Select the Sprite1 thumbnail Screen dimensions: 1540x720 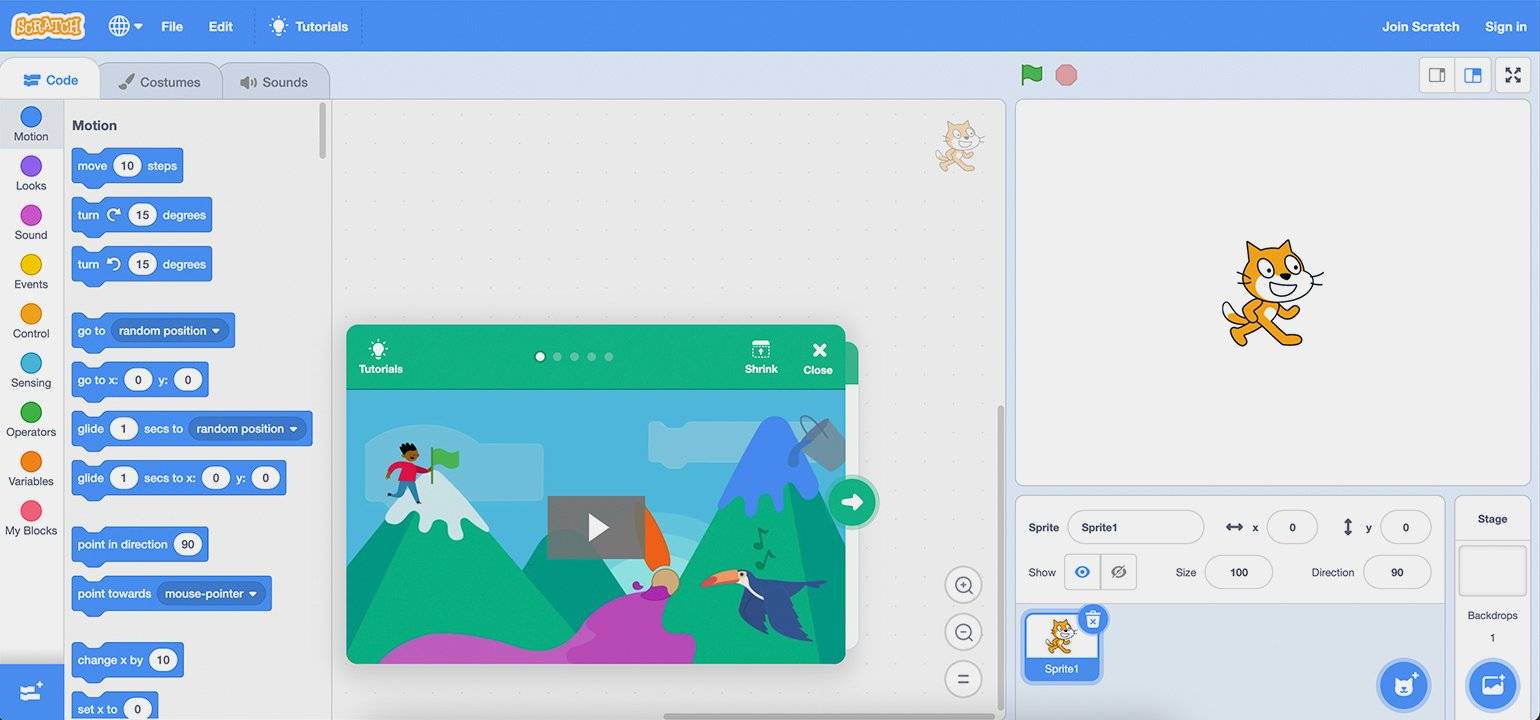click(x=1061, y=648)
